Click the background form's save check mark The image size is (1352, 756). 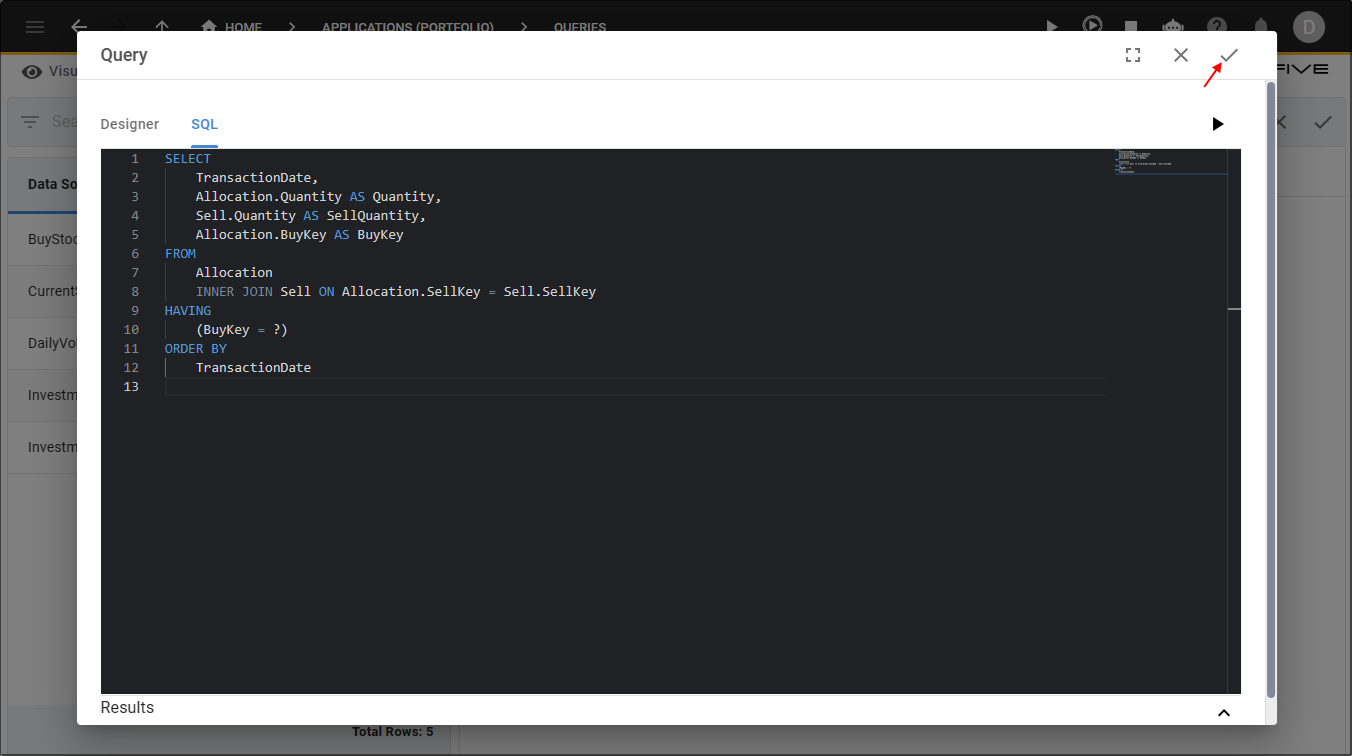(1323, 122)
